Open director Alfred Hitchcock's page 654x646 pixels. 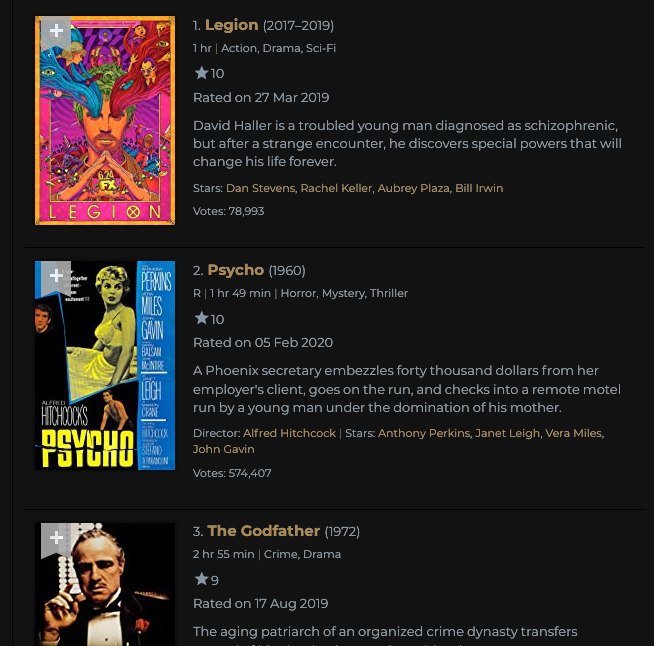289,433
